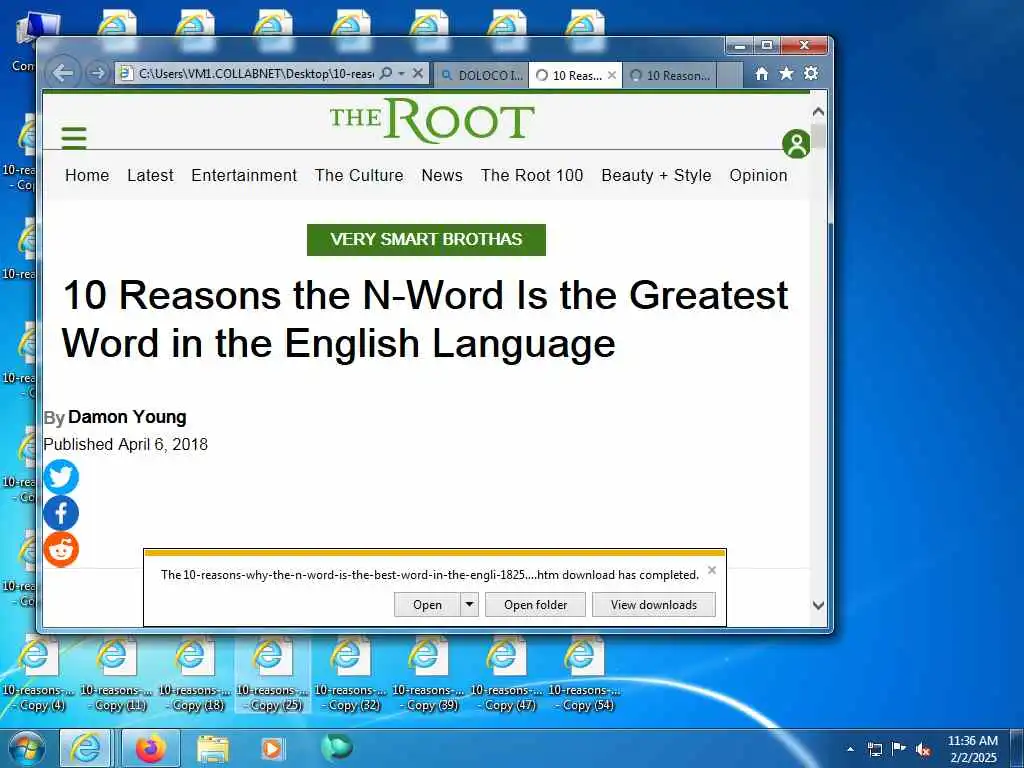The image size is (1024, 768).
Task: Click the blank new tab button
Action: pyautogui.click(x=730, y=75)
